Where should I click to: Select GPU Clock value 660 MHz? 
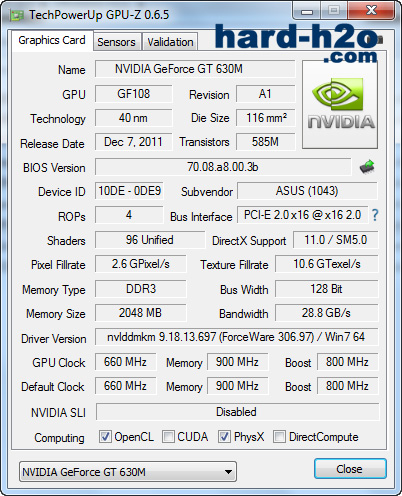pyautogui.click(x=126, y=362)
